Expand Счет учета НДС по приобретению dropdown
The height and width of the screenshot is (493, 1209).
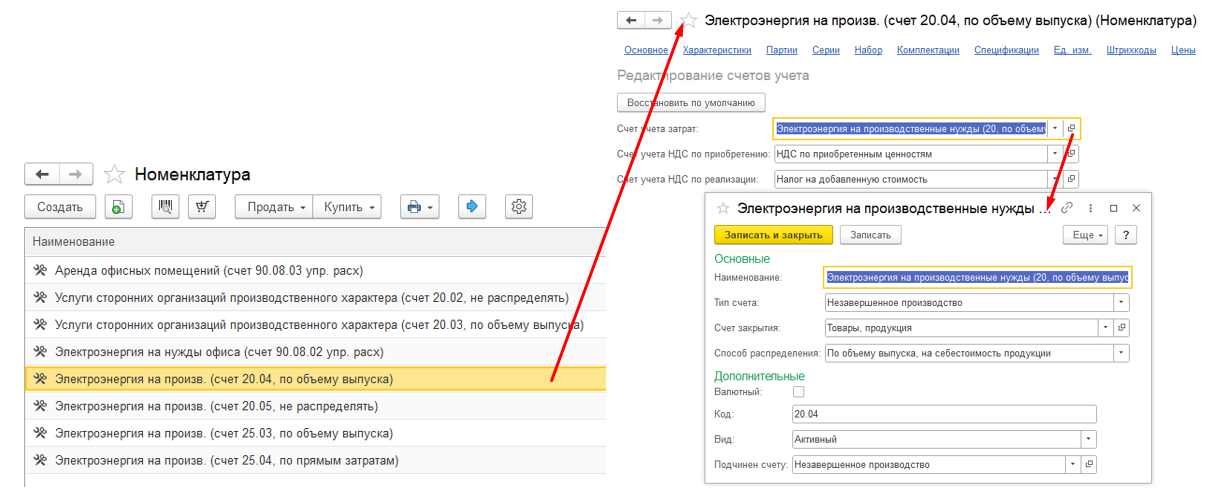coord(1054,154)
